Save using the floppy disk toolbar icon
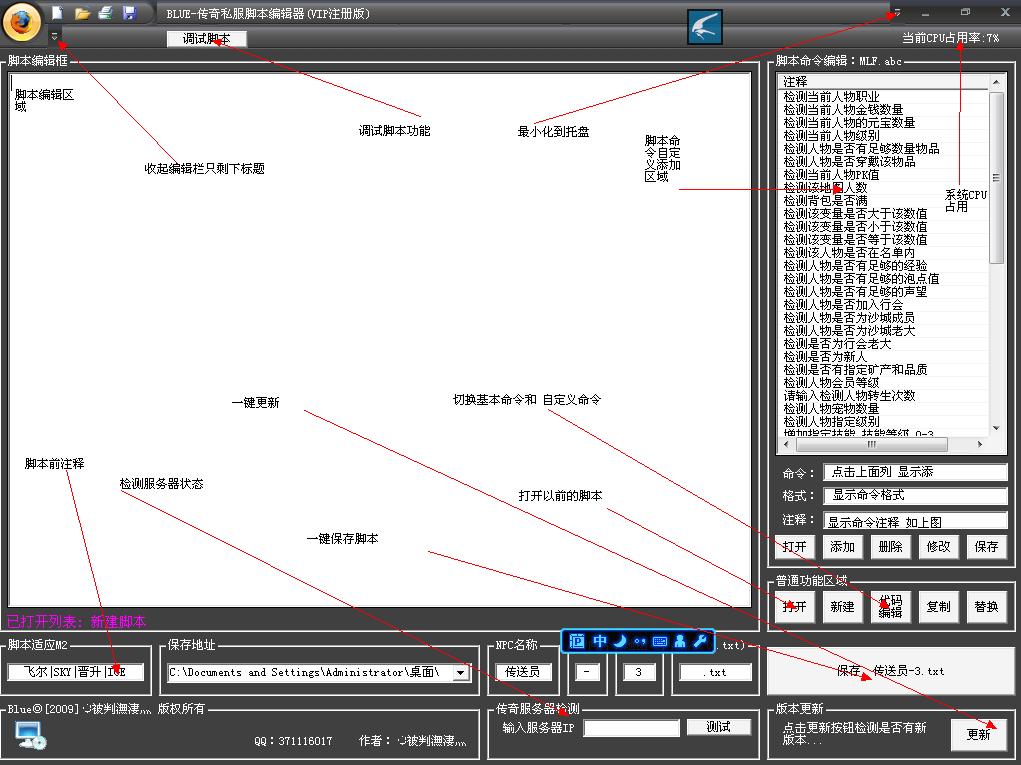The height and width of the screenshot is (765, 1021). point(130,12)
